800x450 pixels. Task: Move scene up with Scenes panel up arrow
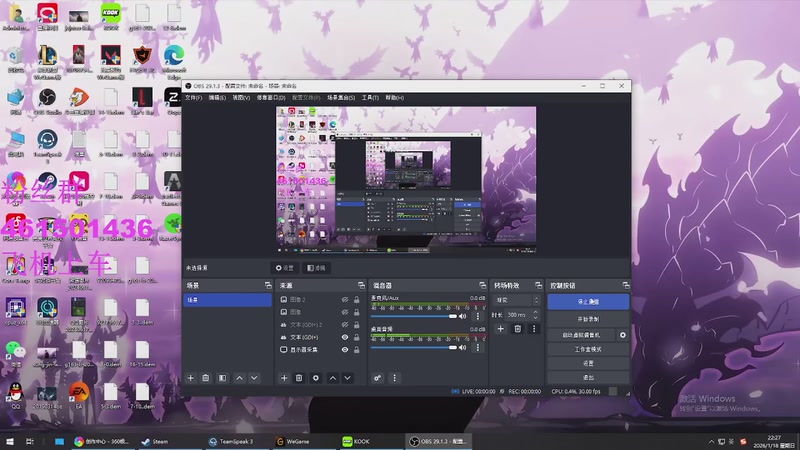tap(239, 378)
